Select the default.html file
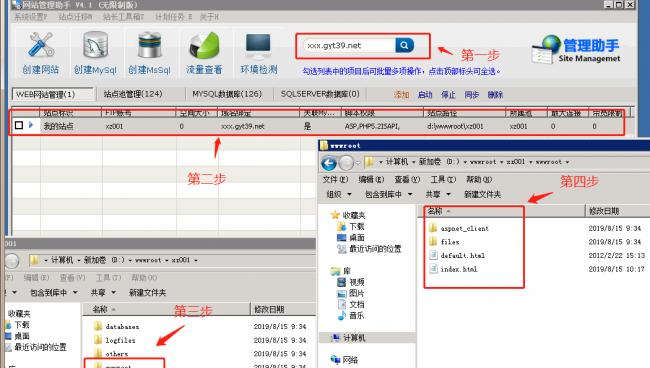 [457, 255]
